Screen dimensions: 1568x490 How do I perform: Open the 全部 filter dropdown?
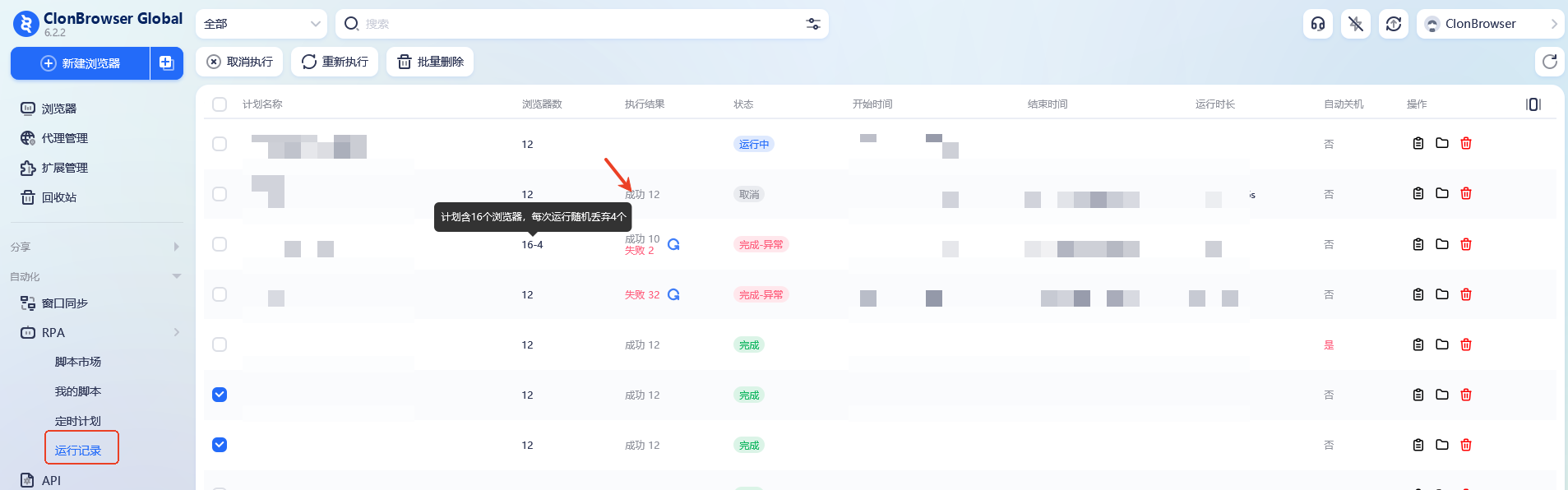[x=261, y=24]
